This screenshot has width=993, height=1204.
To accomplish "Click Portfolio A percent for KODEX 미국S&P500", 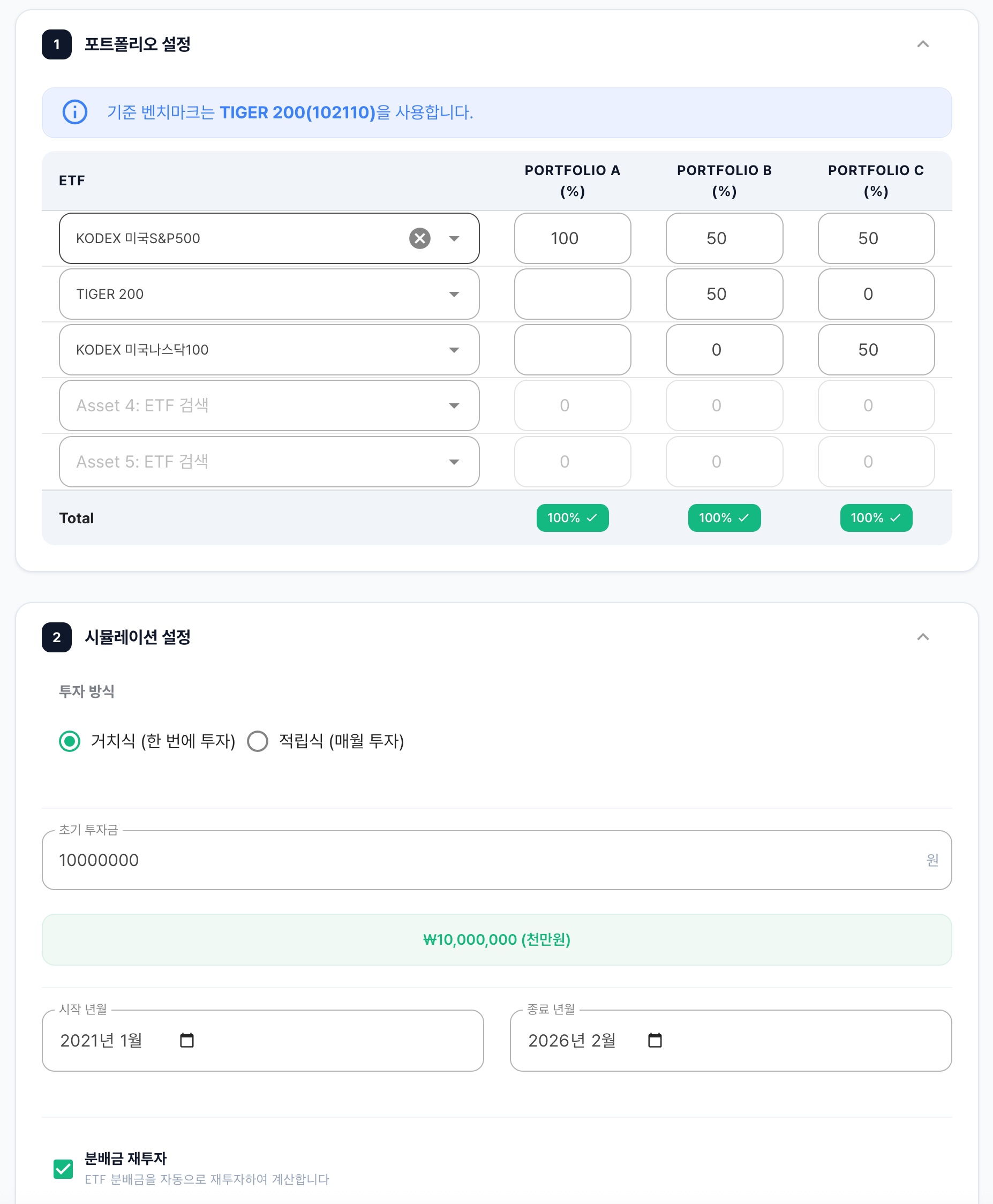I will coord(572,238).
